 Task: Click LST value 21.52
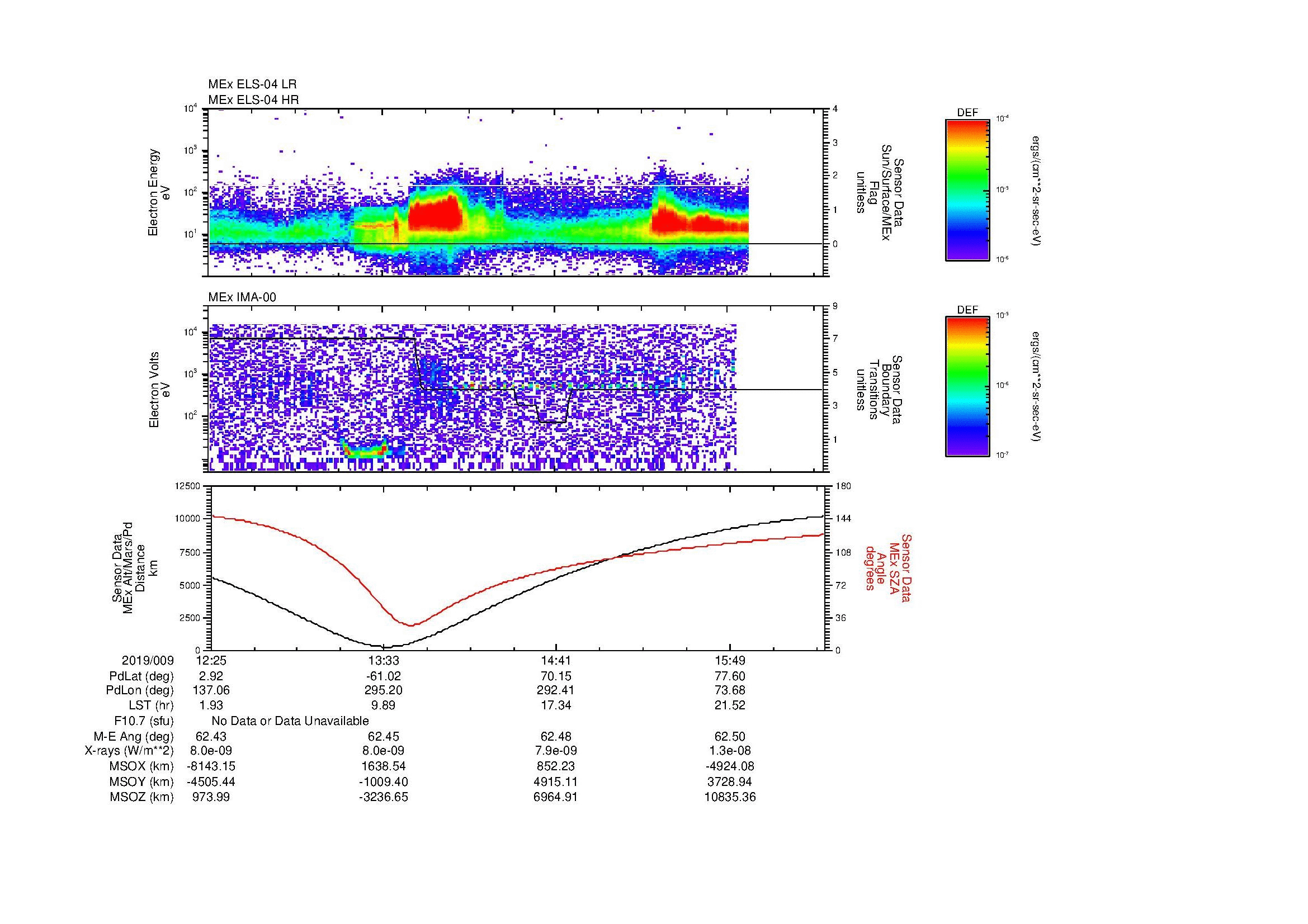click(x=730, y=705)
